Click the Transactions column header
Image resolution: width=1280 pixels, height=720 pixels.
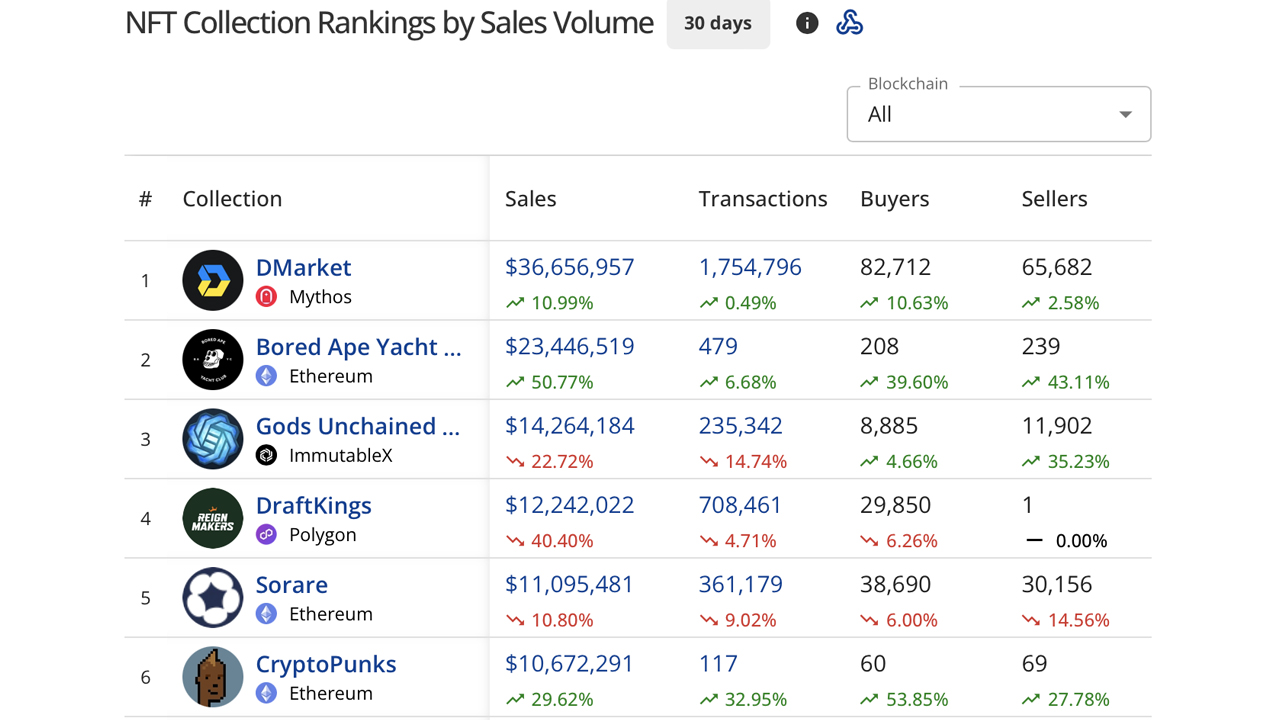762,198
